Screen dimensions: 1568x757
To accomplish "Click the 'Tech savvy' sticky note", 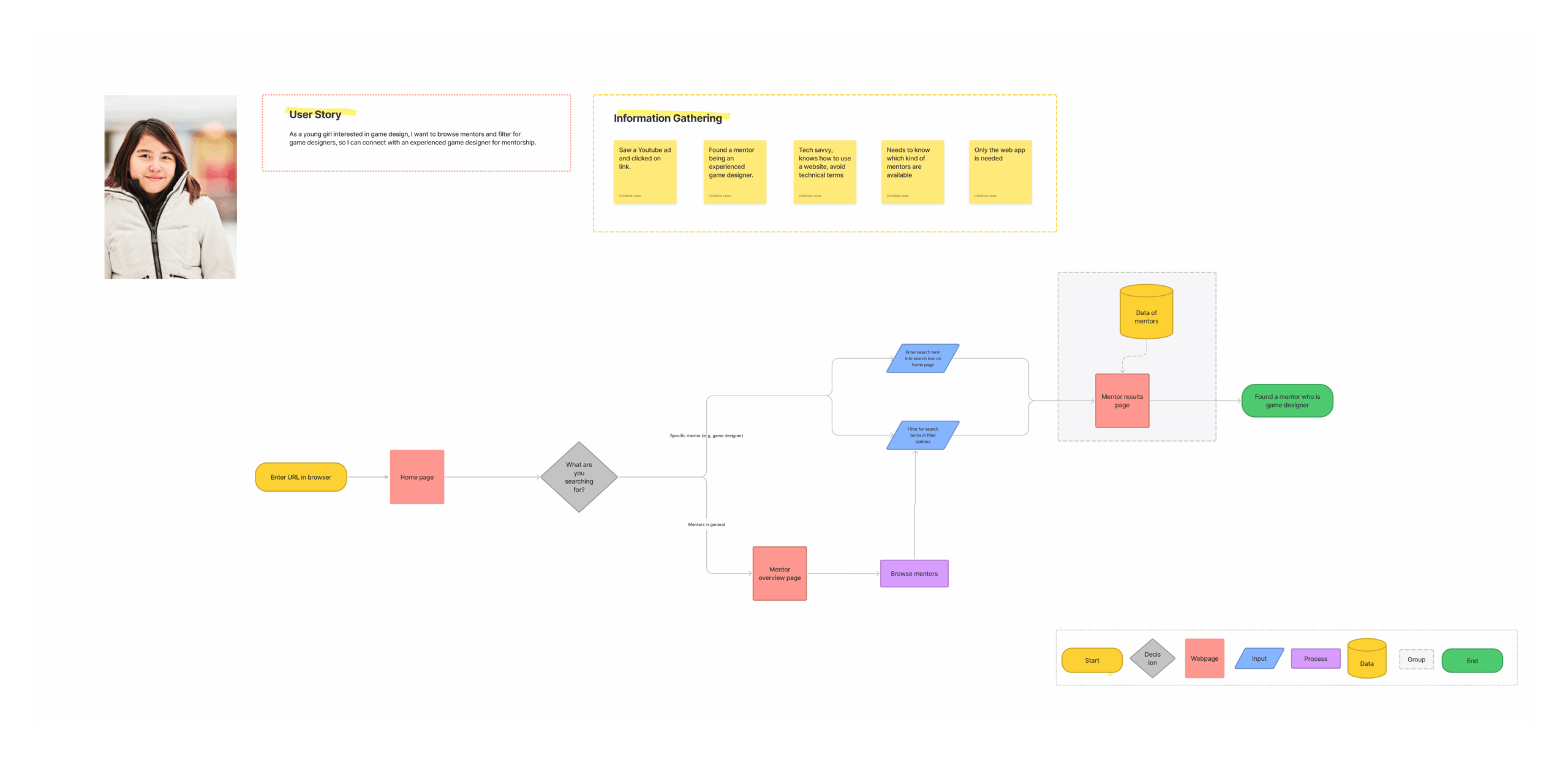I will click(x=824, y=171).
